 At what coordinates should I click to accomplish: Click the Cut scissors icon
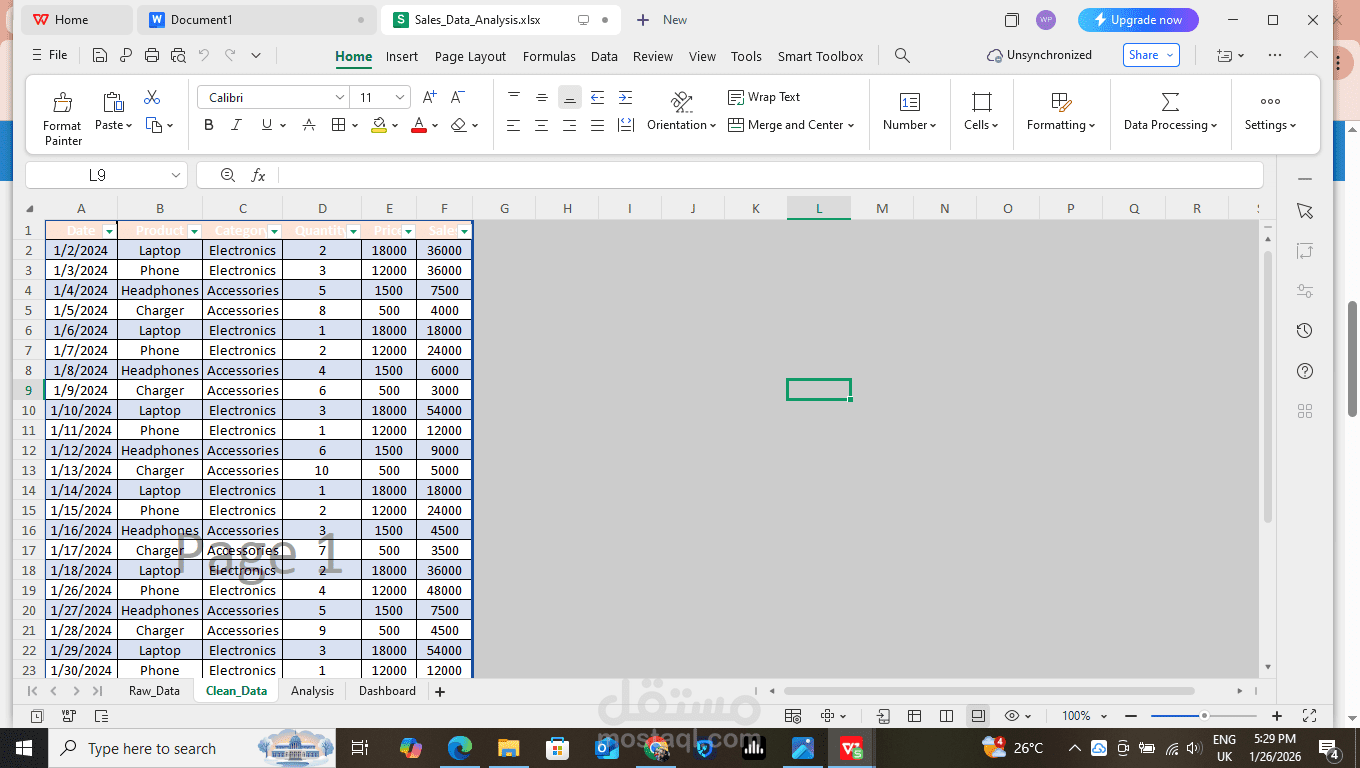(x=152, y=97)
